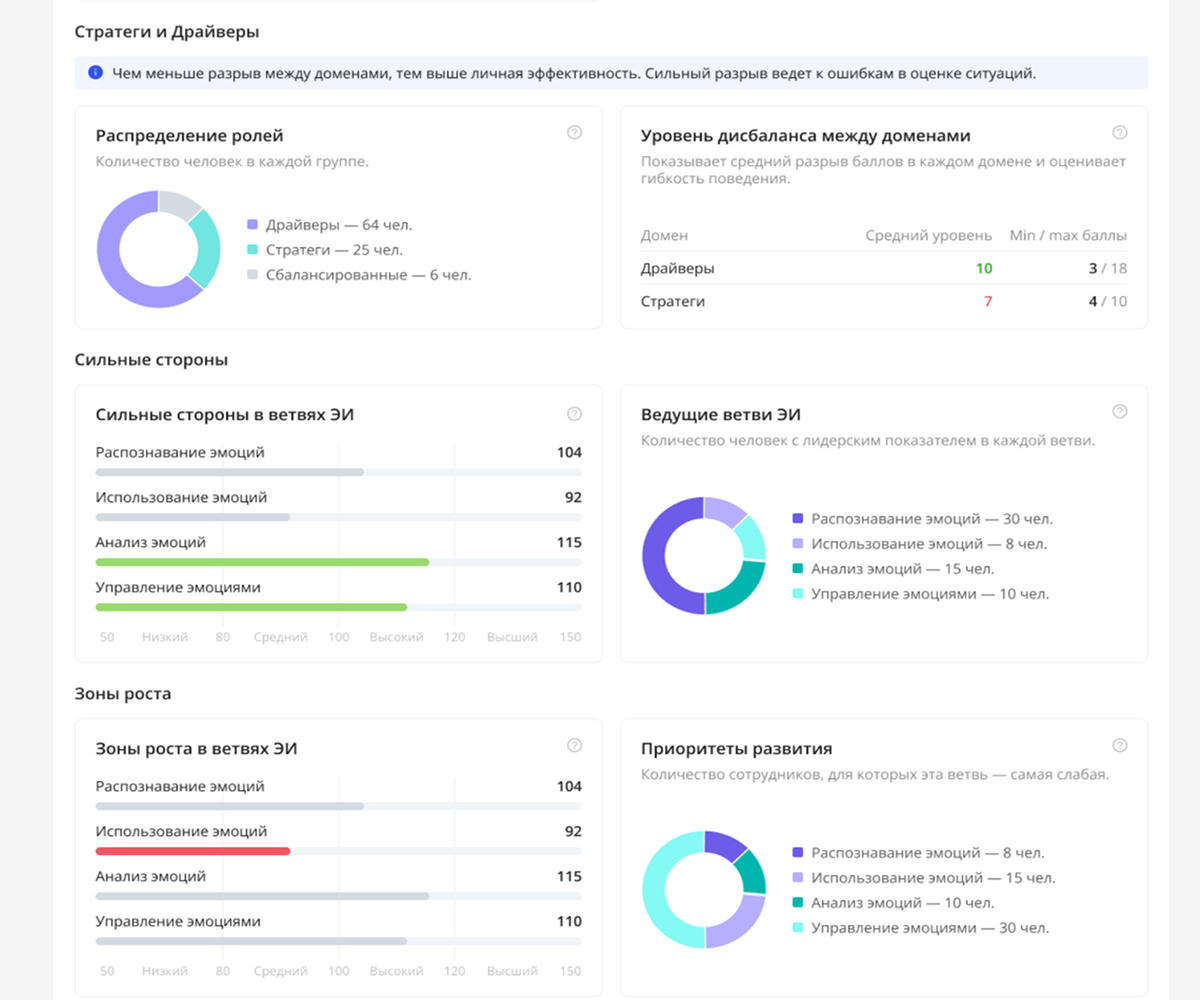This screenshot has width=1200, height=1000.
Task: Click Высокий axis label in Сильные стороны chart
Action: tap(396, 637)
